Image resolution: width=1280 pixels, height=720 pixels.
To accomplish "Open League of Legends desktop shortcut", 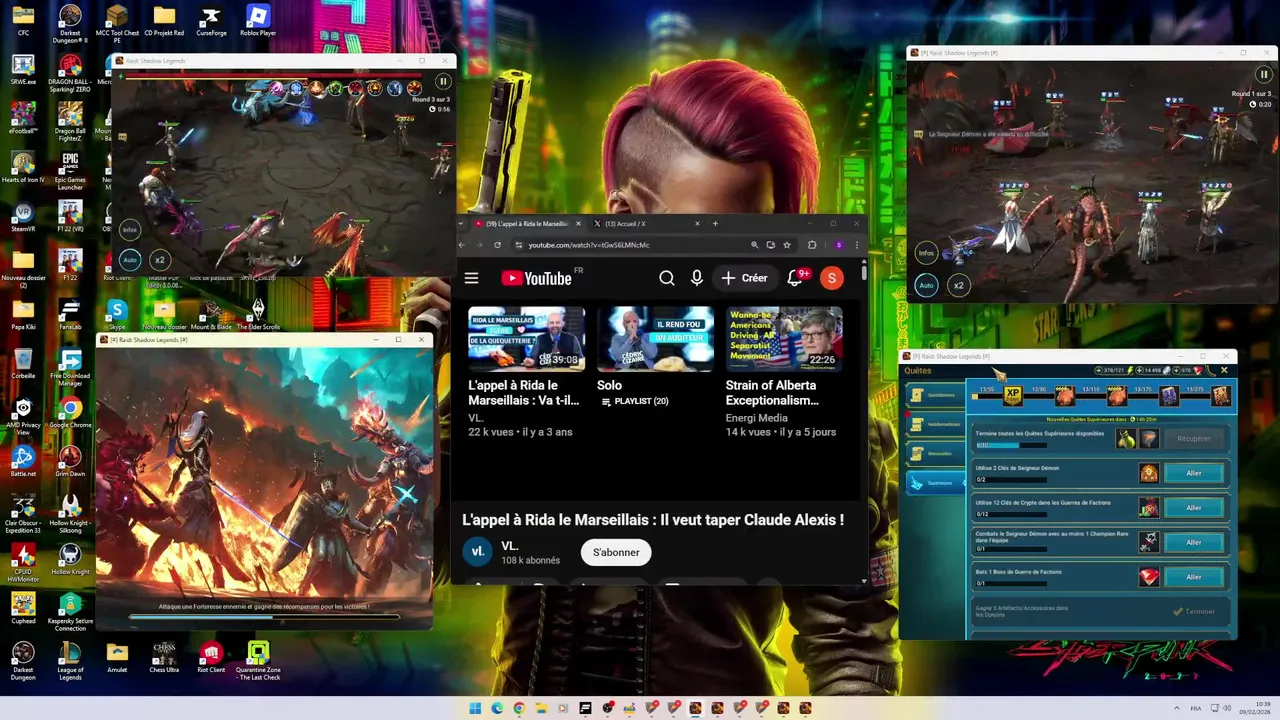I will (x=70, y=660).
